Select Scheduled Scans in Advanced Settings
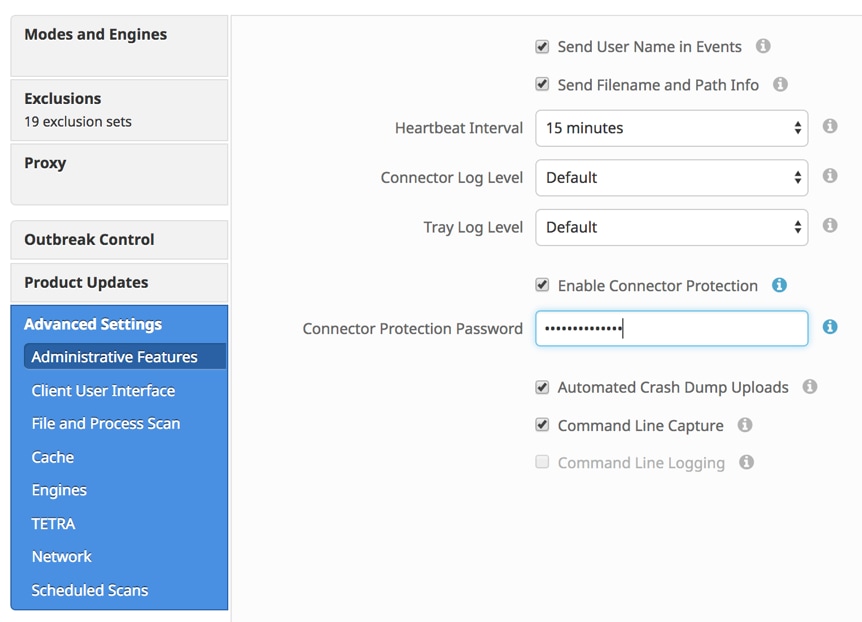The width and height of the screenshot is (862, 622). [90, 590]
